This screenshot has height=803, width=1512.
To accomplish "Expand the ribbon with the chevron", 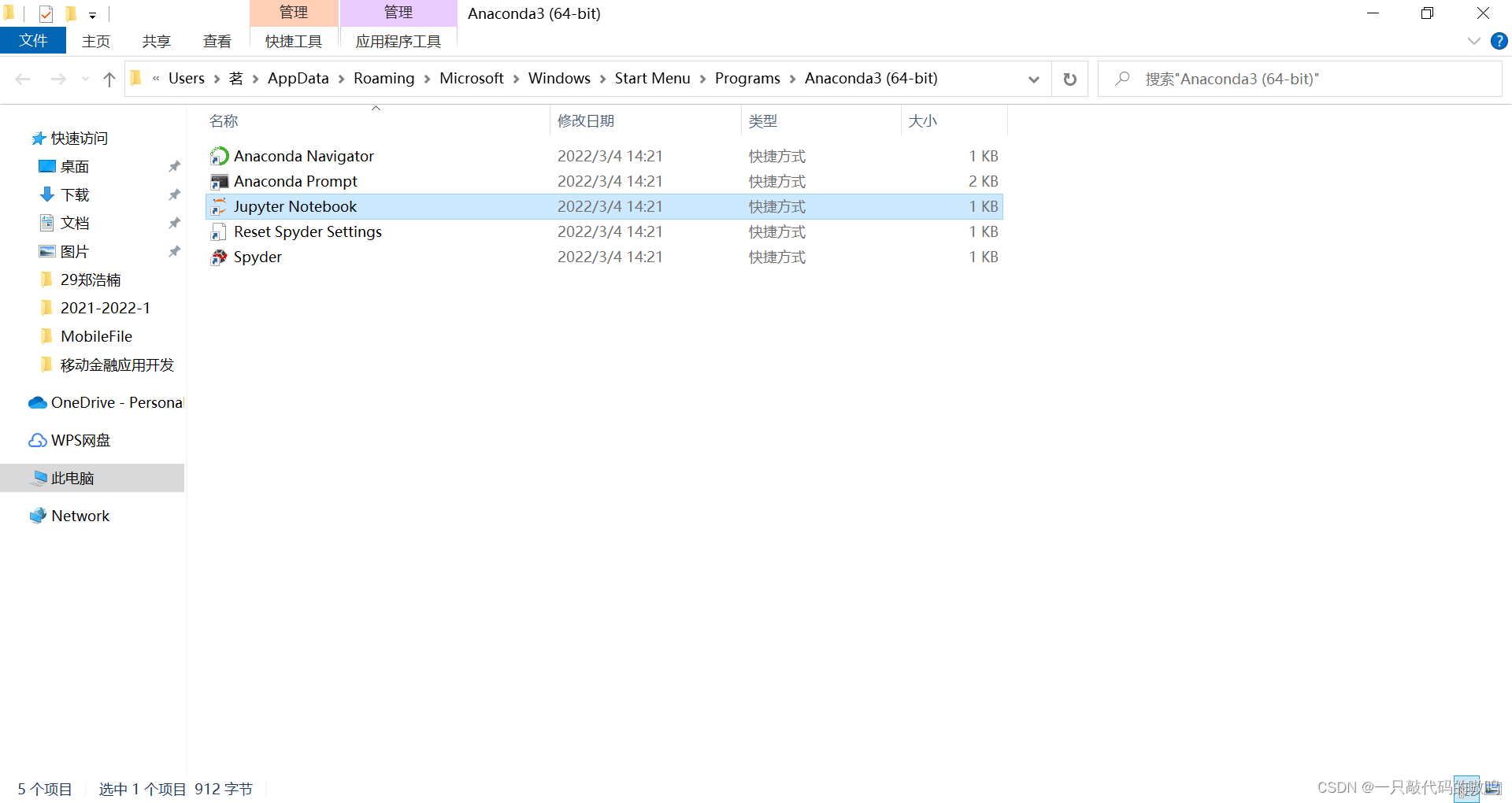I will (x=1473, y=41).
